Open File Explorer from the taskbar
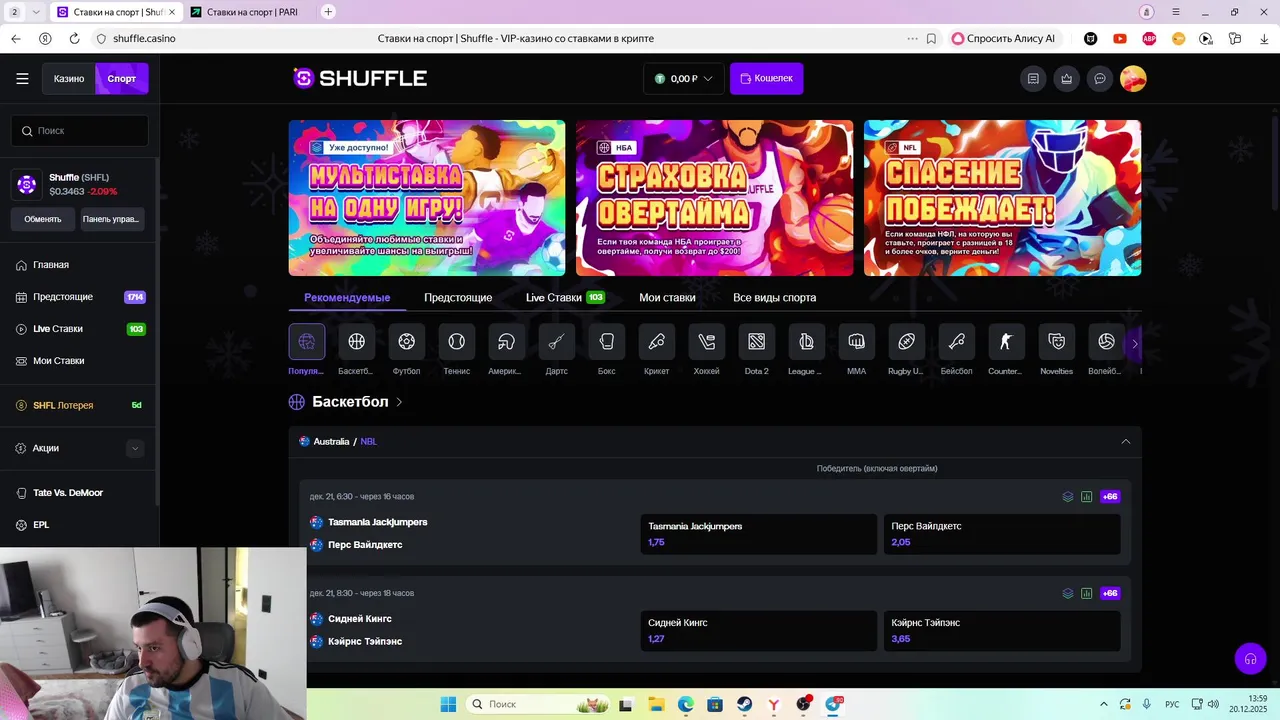Screen dimensions: 1280x720 656,704
